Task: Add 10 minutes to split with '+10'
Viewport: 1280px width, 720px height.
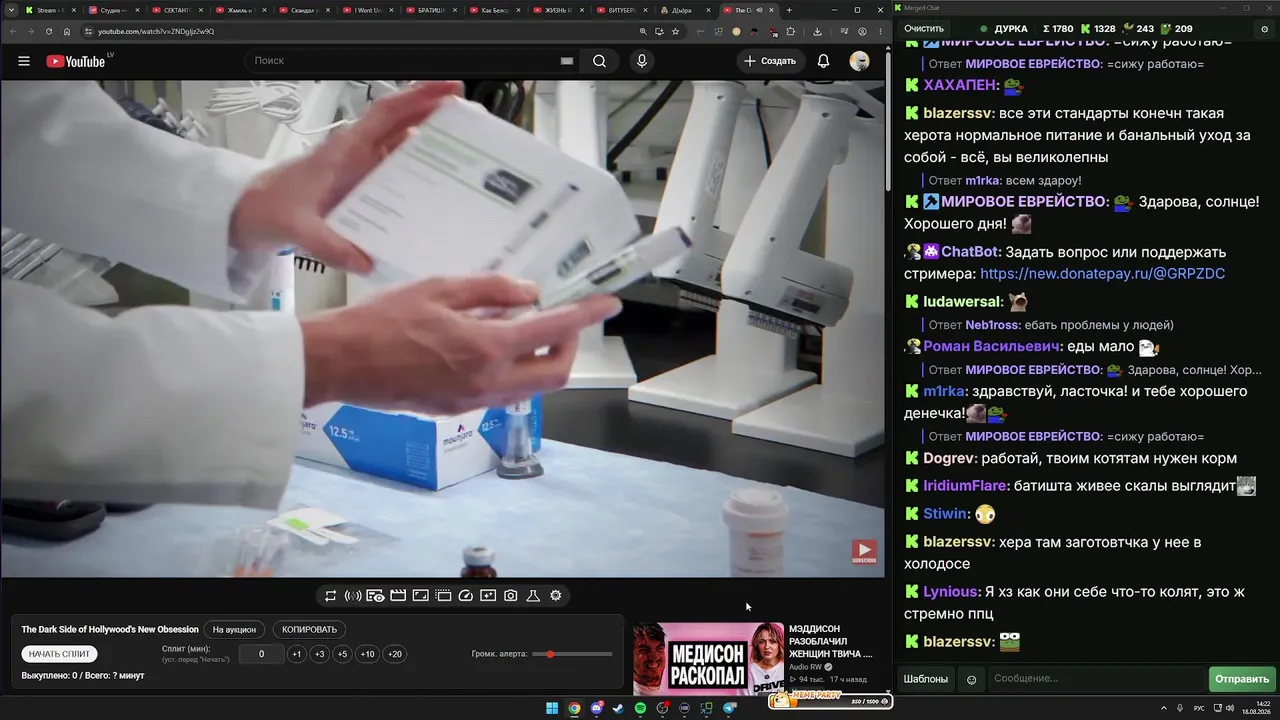Action: pyautogui.click(x=368, y=654)
